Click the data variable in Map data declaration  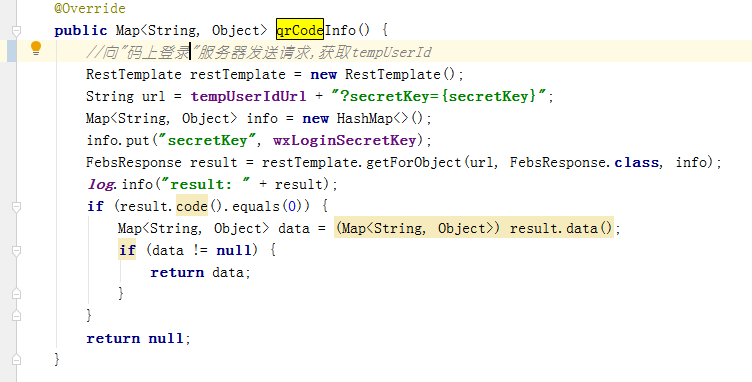click(294, 229)
